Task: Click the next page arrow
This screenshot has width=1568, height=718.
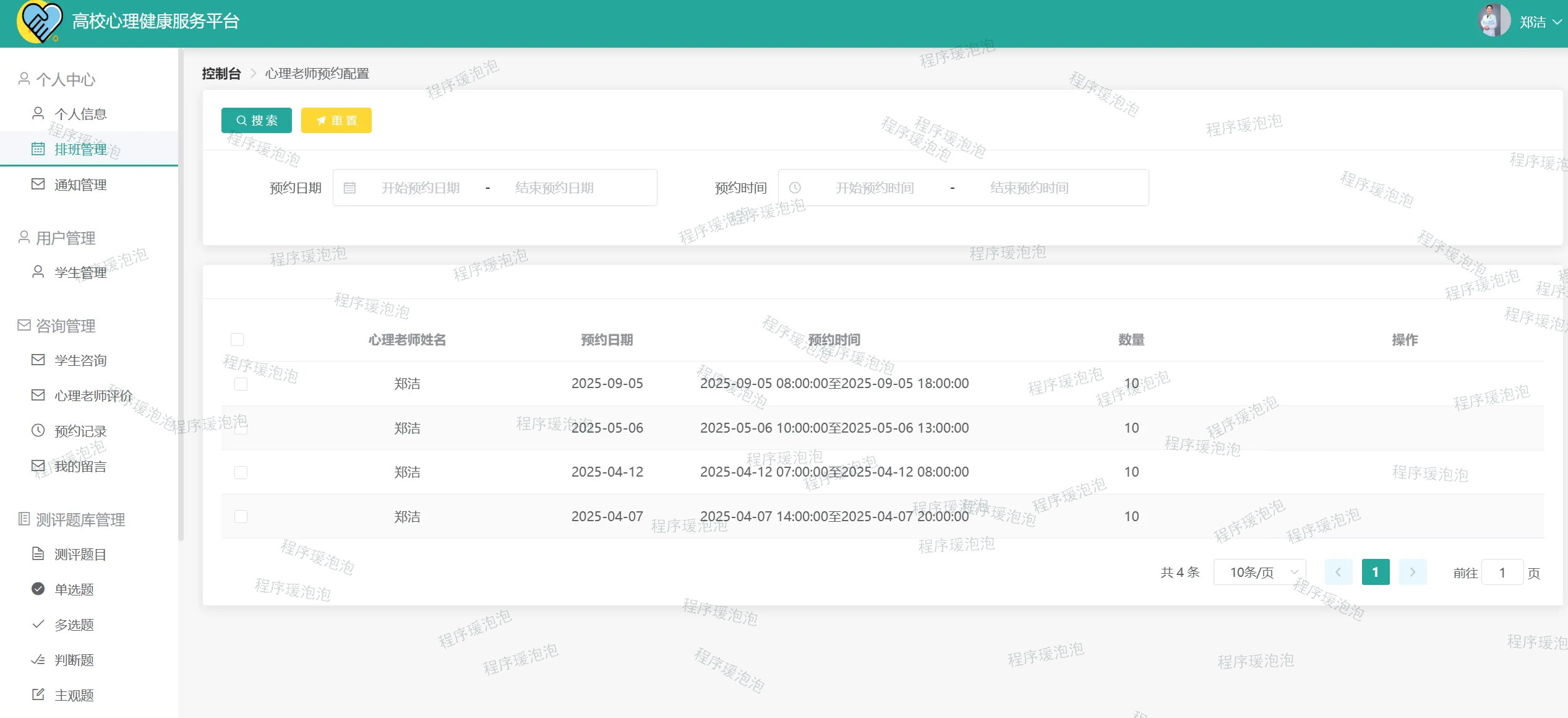Action: (x=1412, y=572)
